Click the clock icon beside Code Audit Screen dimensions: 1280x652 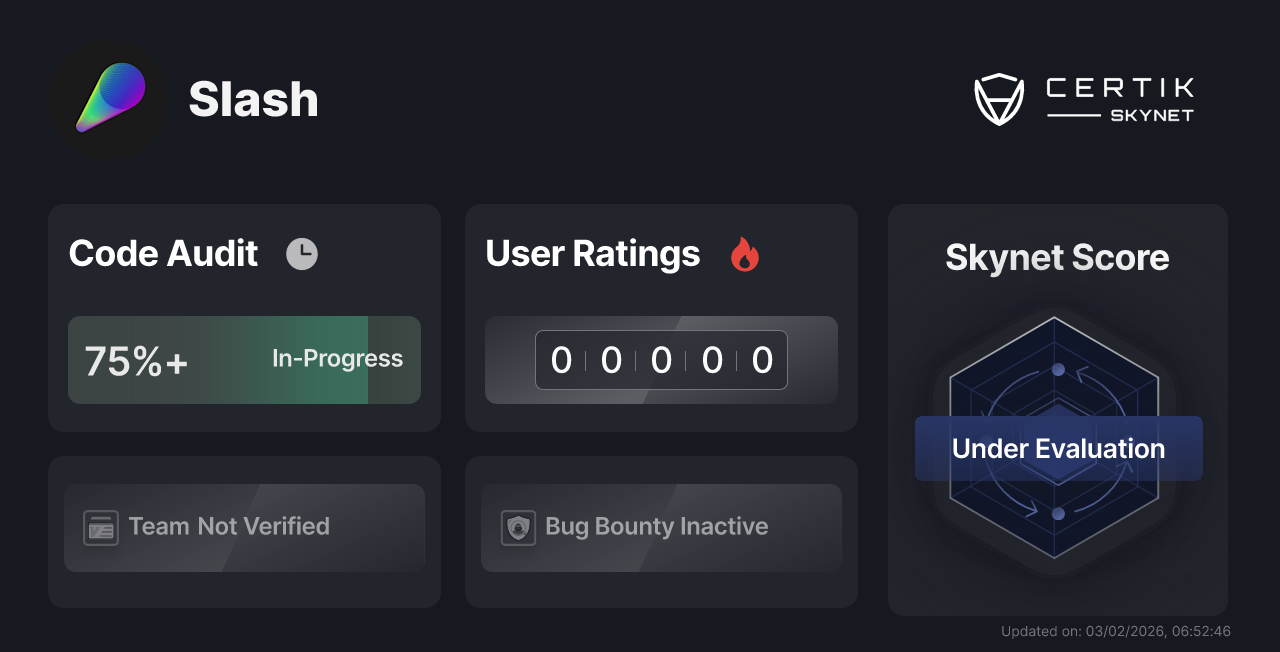pyautogui.click(x=301, y=253)
